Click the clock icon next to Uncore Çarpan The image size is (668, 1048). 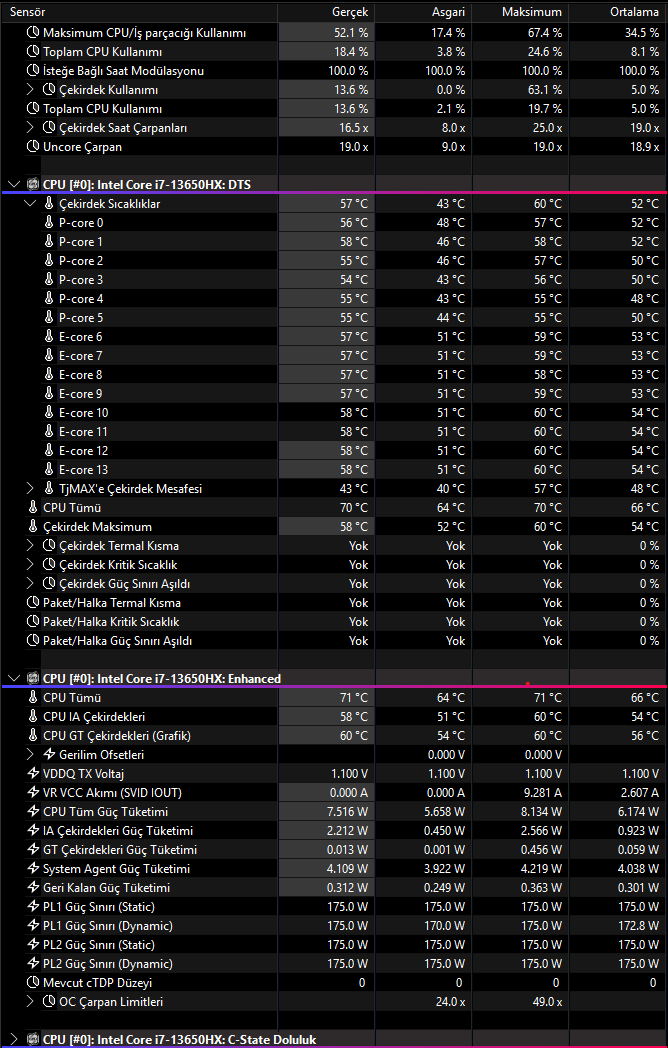tap(33, 146)
